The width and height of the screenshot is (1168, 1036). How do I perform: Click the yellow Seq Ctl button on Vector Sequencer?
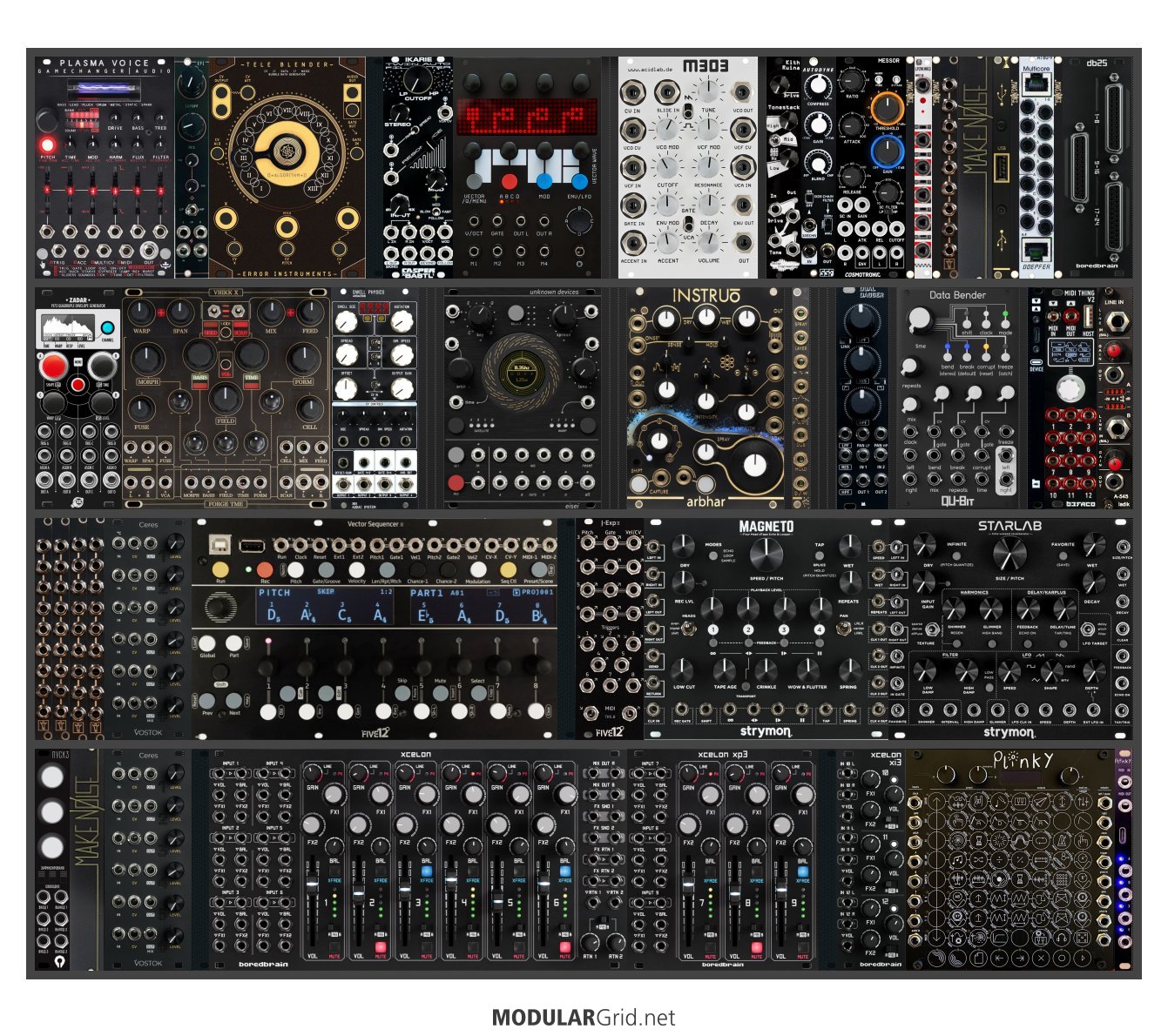coord(508,570)
